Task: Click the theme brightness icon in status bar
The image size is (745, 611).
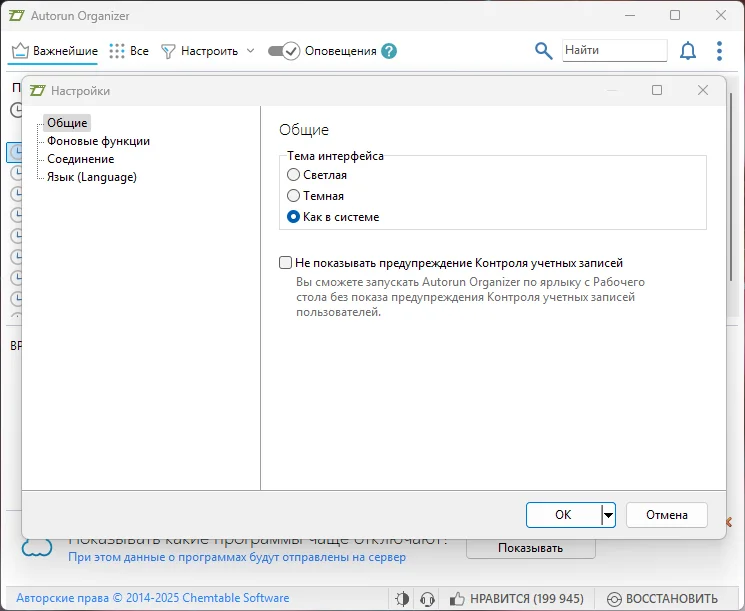Action: (402, 599)
